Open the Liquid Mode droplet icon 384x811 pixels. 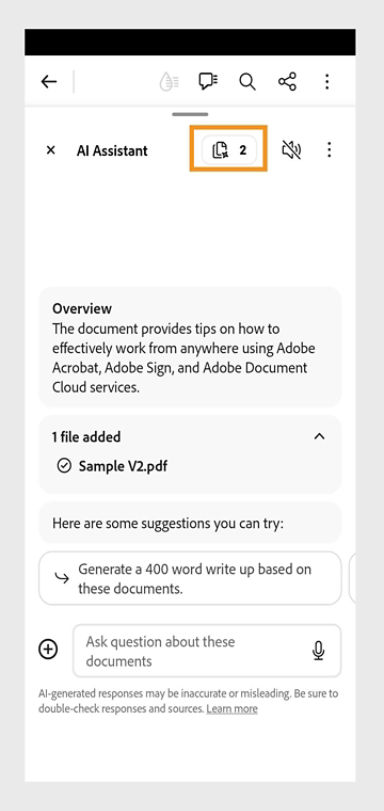tap(169, 82)
